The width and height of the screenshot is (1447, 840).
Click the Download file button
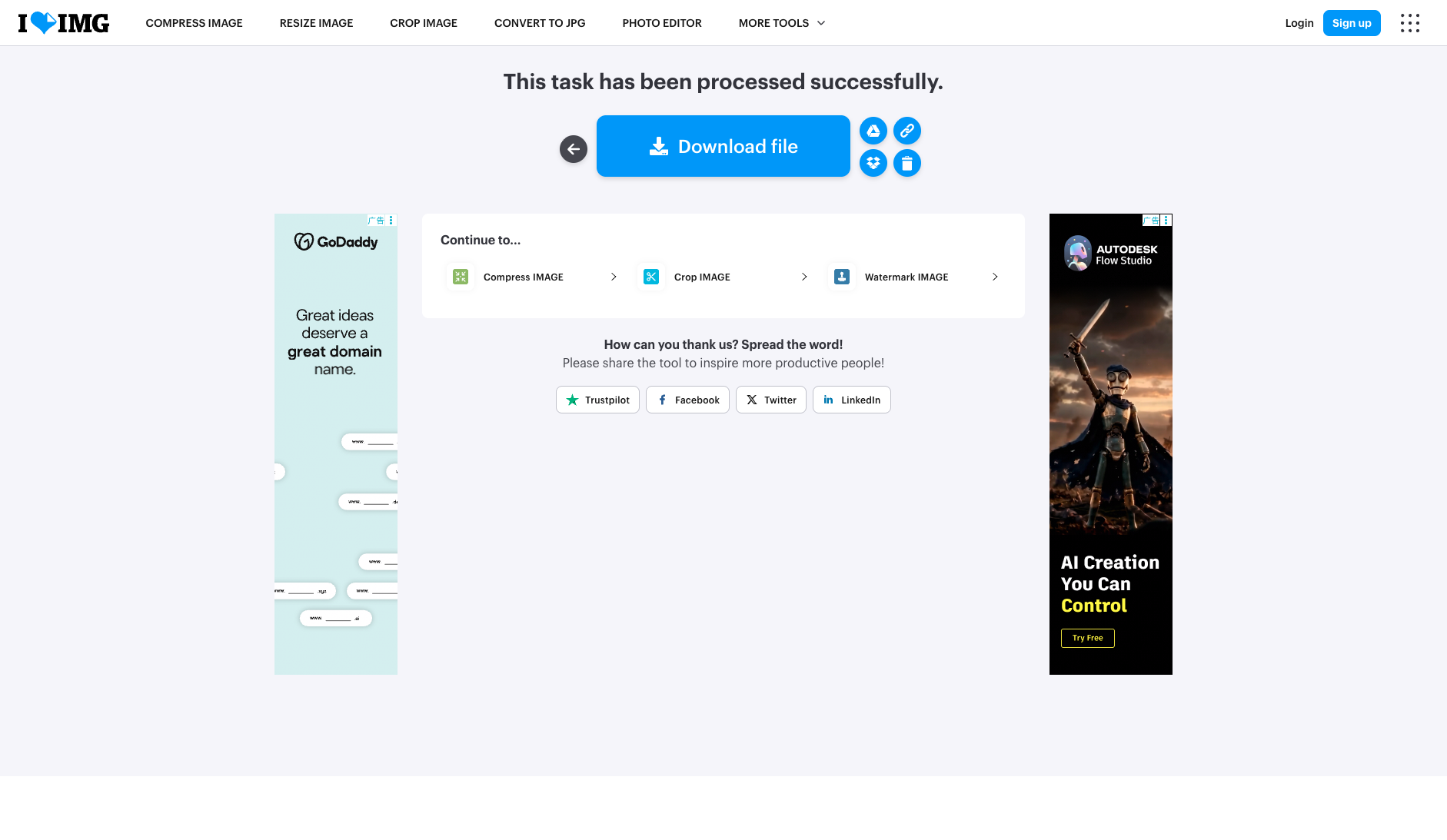click(x=723, y=146)
